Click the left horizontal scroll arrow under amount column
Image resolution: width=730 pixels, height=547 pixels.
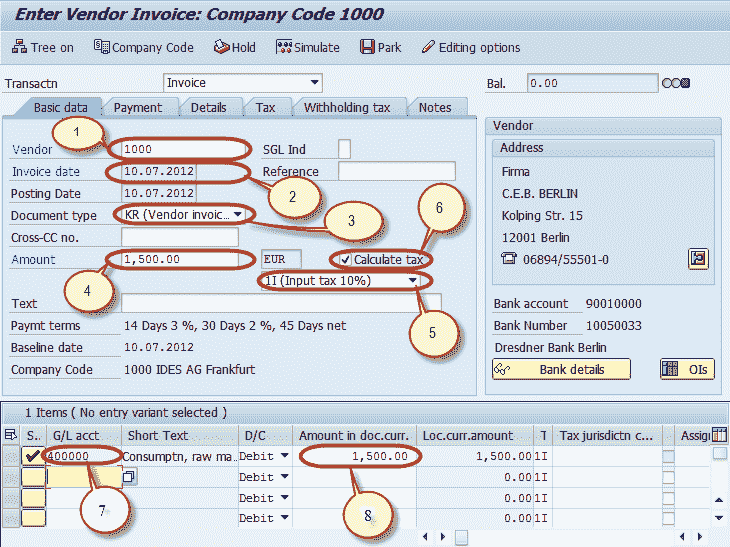click(x=425, y=537)
